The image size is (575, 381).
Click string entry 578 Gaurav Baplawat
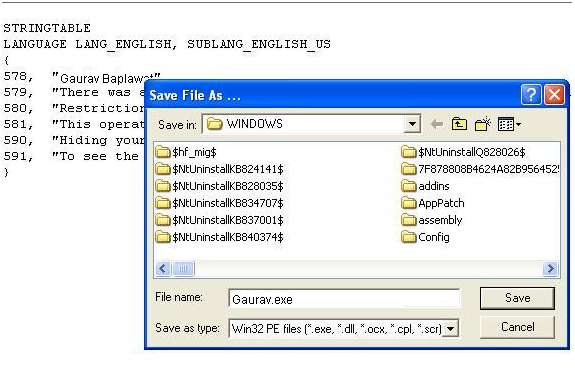point(82,77)
